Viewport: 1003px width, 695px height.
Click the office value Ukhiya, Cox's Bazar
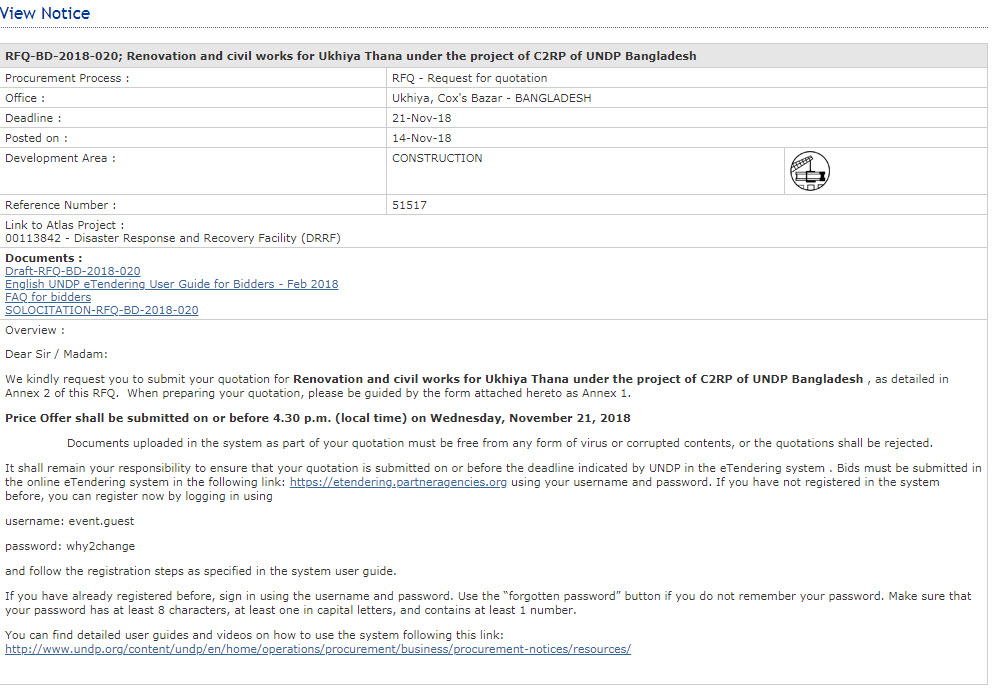tap(491, 98)
